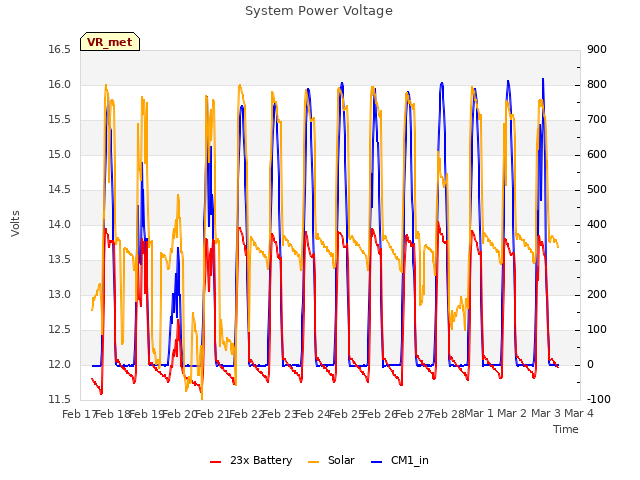This screenshot has height=480, width=640.
Task: Click the 900 right axis value
Action: coord(597,50)
